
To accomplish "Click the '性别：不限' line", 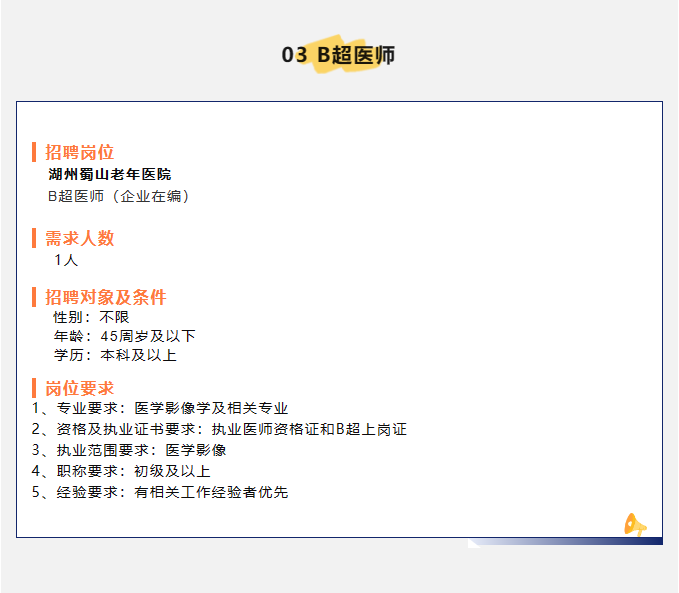I will 91,317.
